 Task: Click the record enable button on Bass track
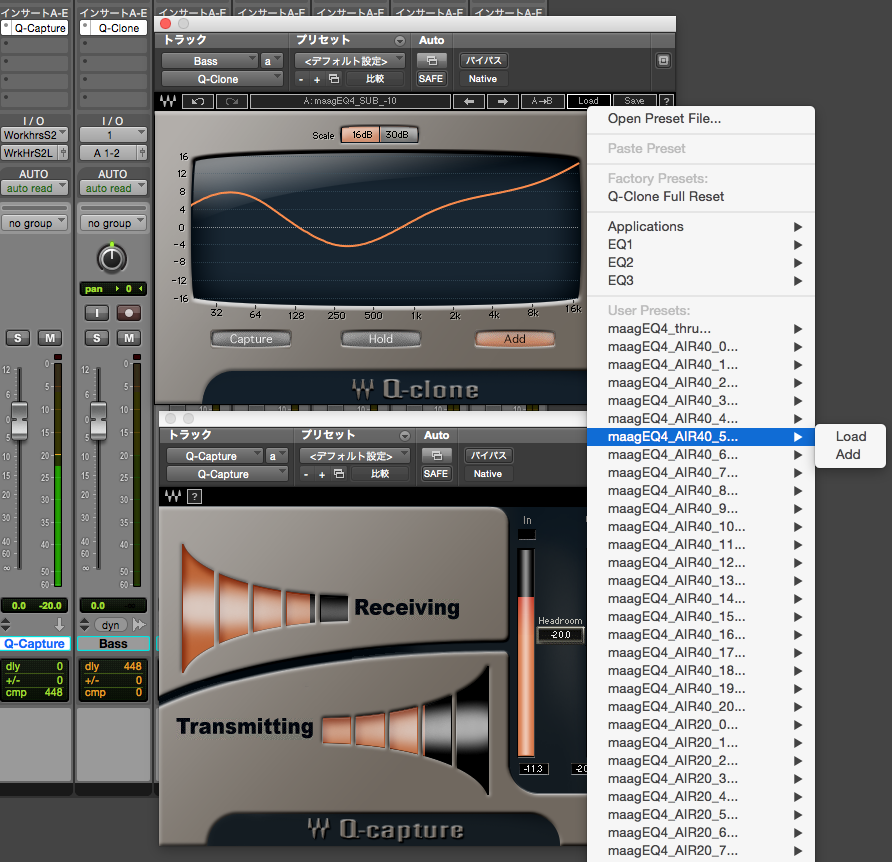129,312
